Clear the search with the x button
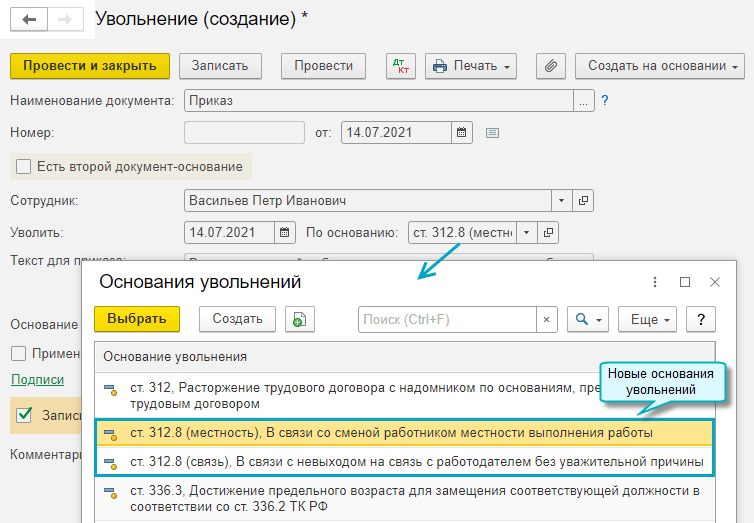 coord(547,320)
